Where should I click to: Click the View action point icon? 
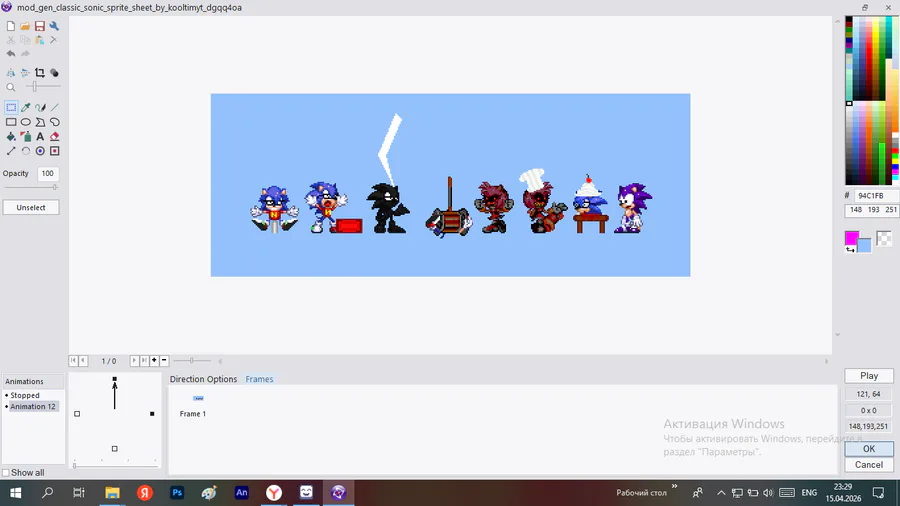coord(55,151)
